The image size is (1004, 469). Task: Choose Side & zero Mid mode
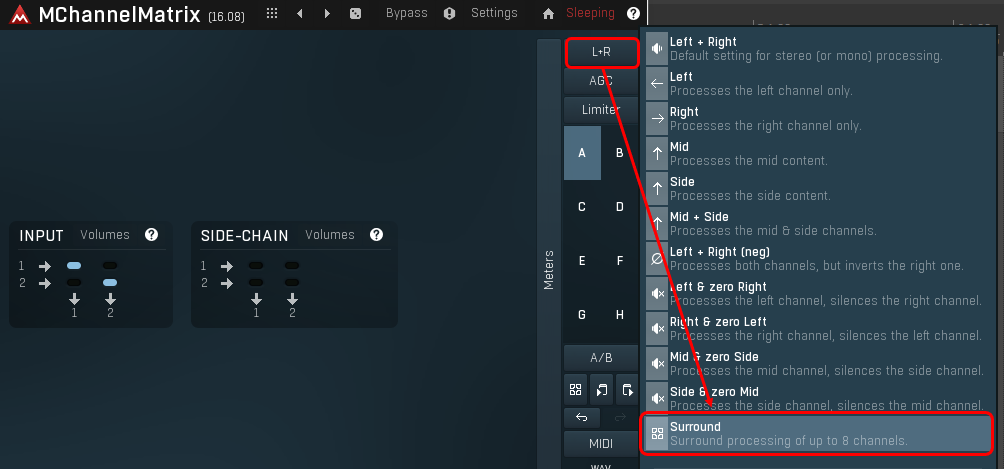coord(818,398)
